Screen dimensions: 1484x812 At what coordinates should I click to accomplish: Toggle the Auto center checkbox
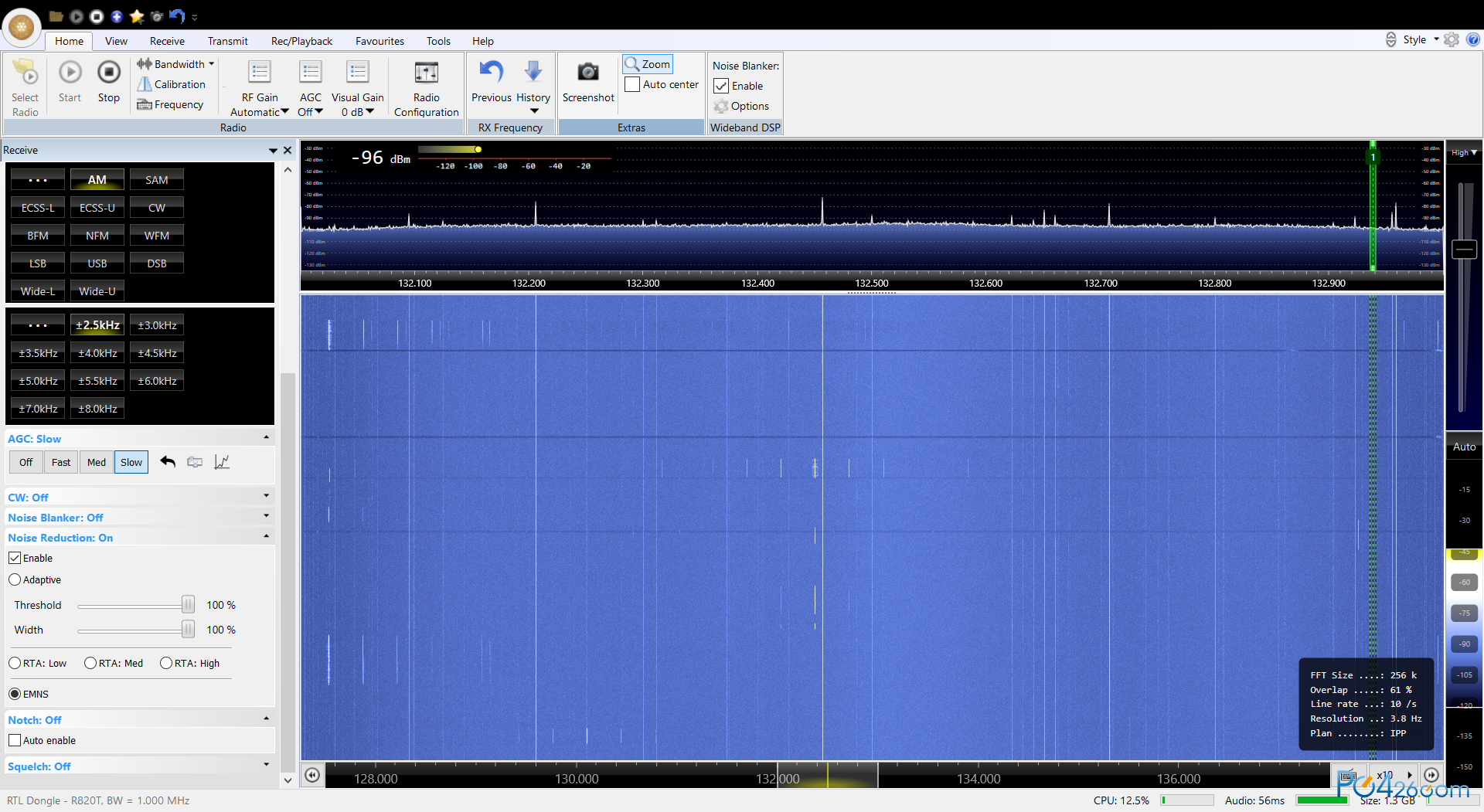coord(632,84)
